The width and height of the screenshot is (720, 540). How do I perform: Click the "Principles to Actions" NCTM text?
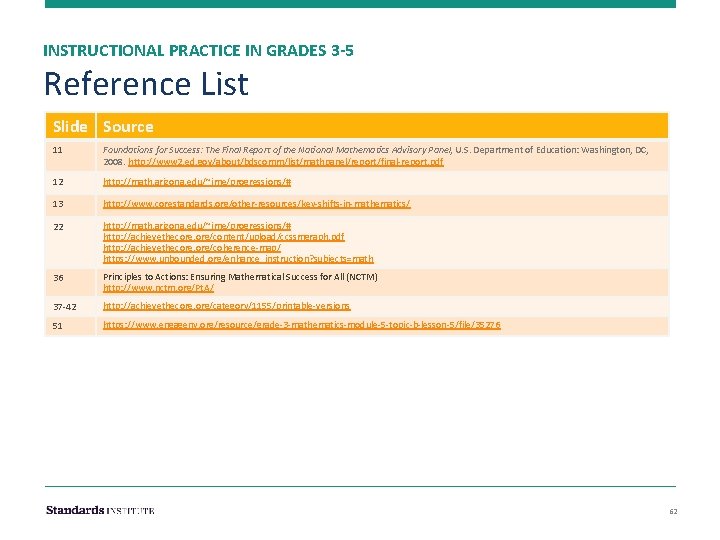[x=240, y=277]
